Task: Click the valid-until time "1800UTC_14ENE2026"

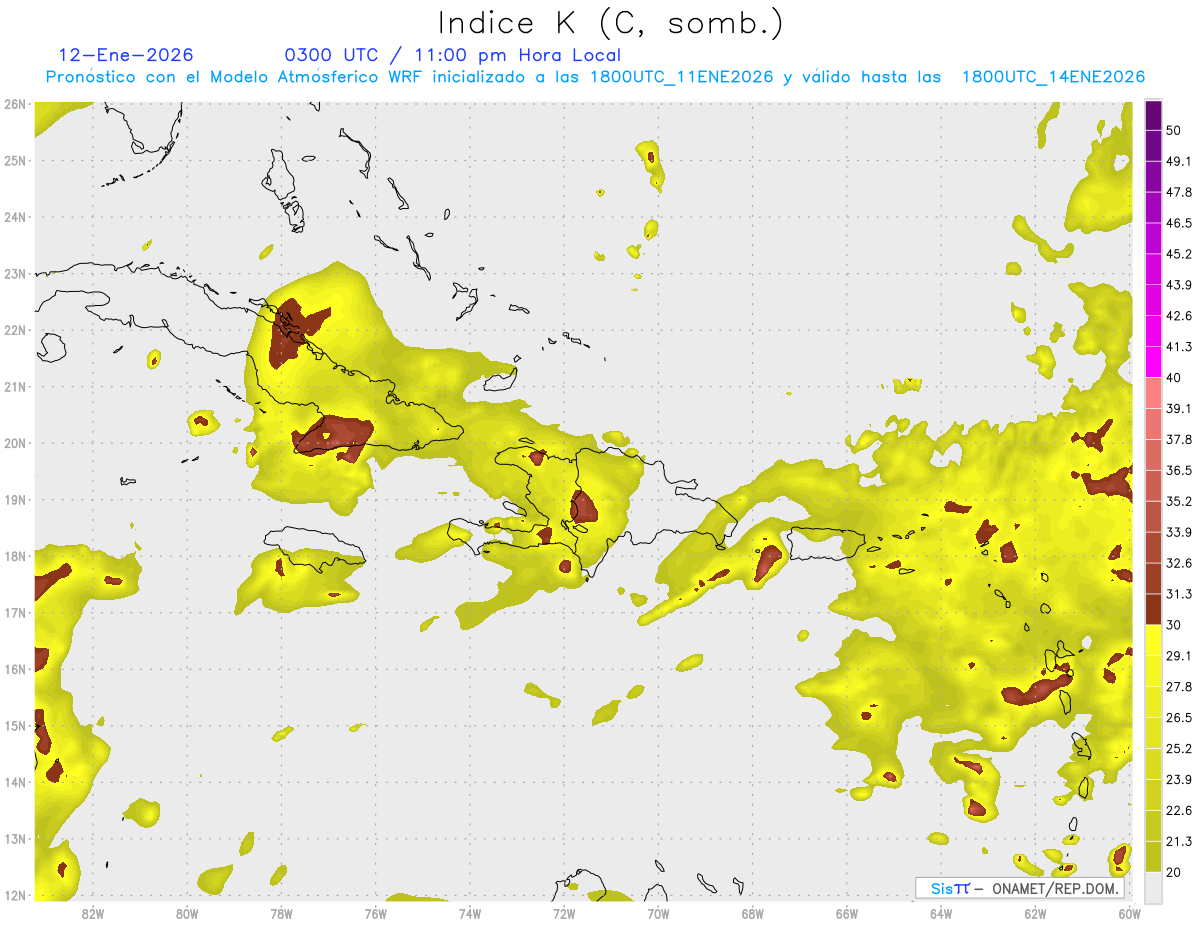Action: point(1053,77)
